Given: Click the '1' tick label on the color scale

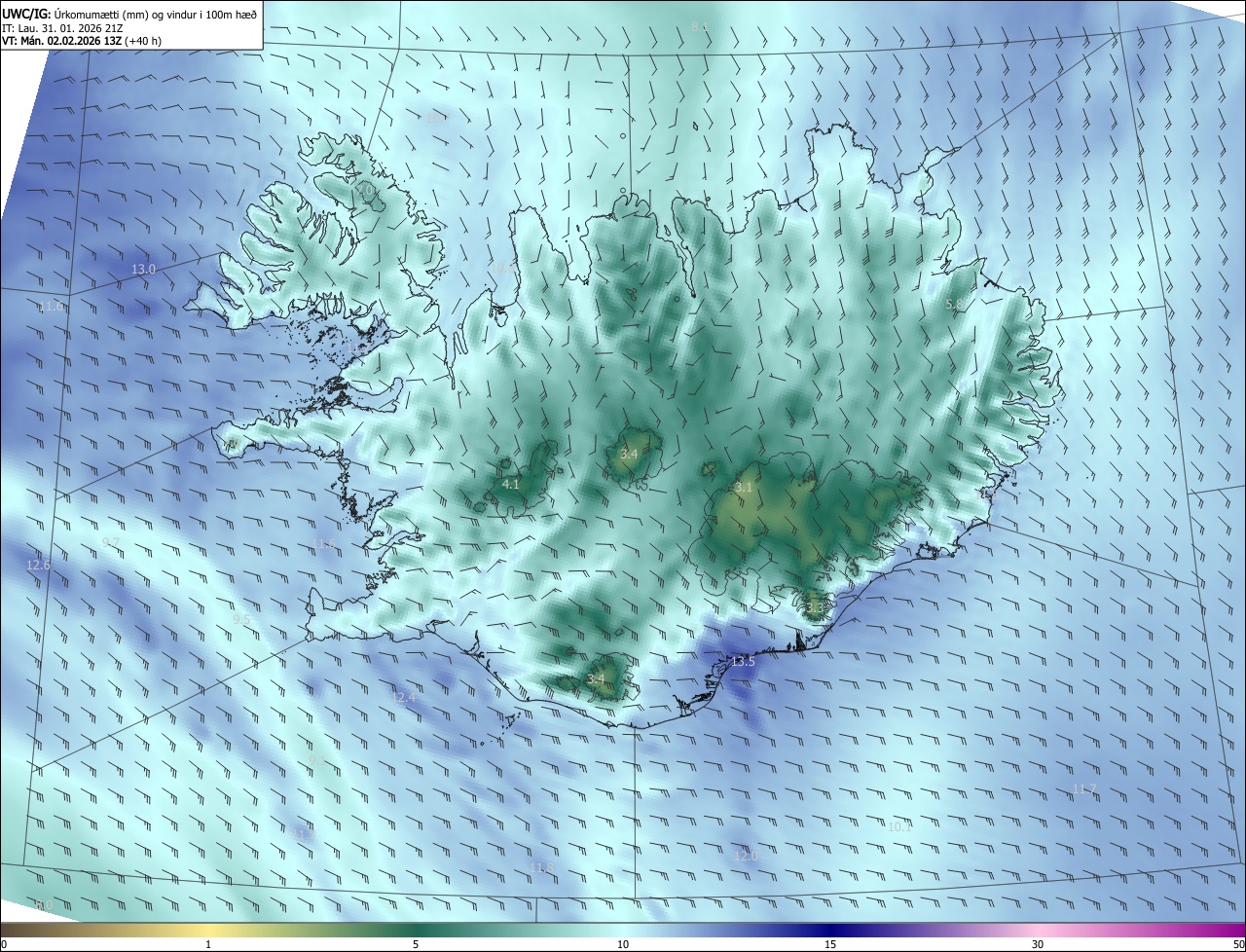Looking at the screenshot, I should point(209,945).
